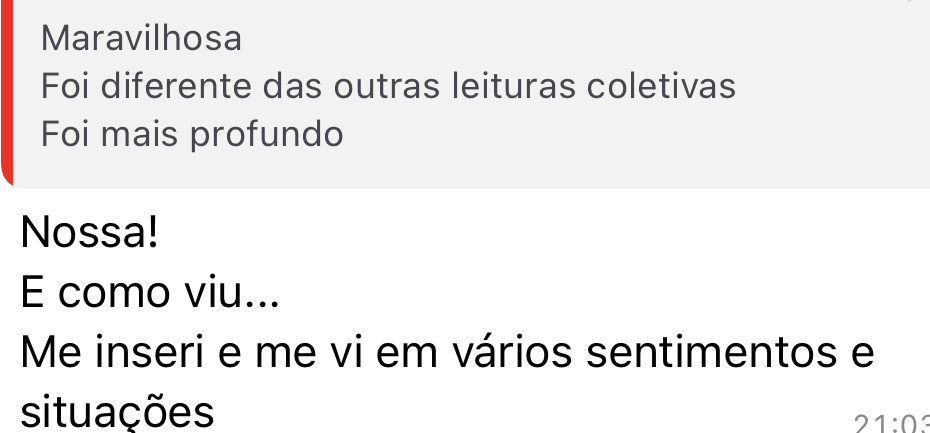Viewport: 930px width, 433px height.
Task: Click the 21:03 message timestamp
Action: click(892, 423)
